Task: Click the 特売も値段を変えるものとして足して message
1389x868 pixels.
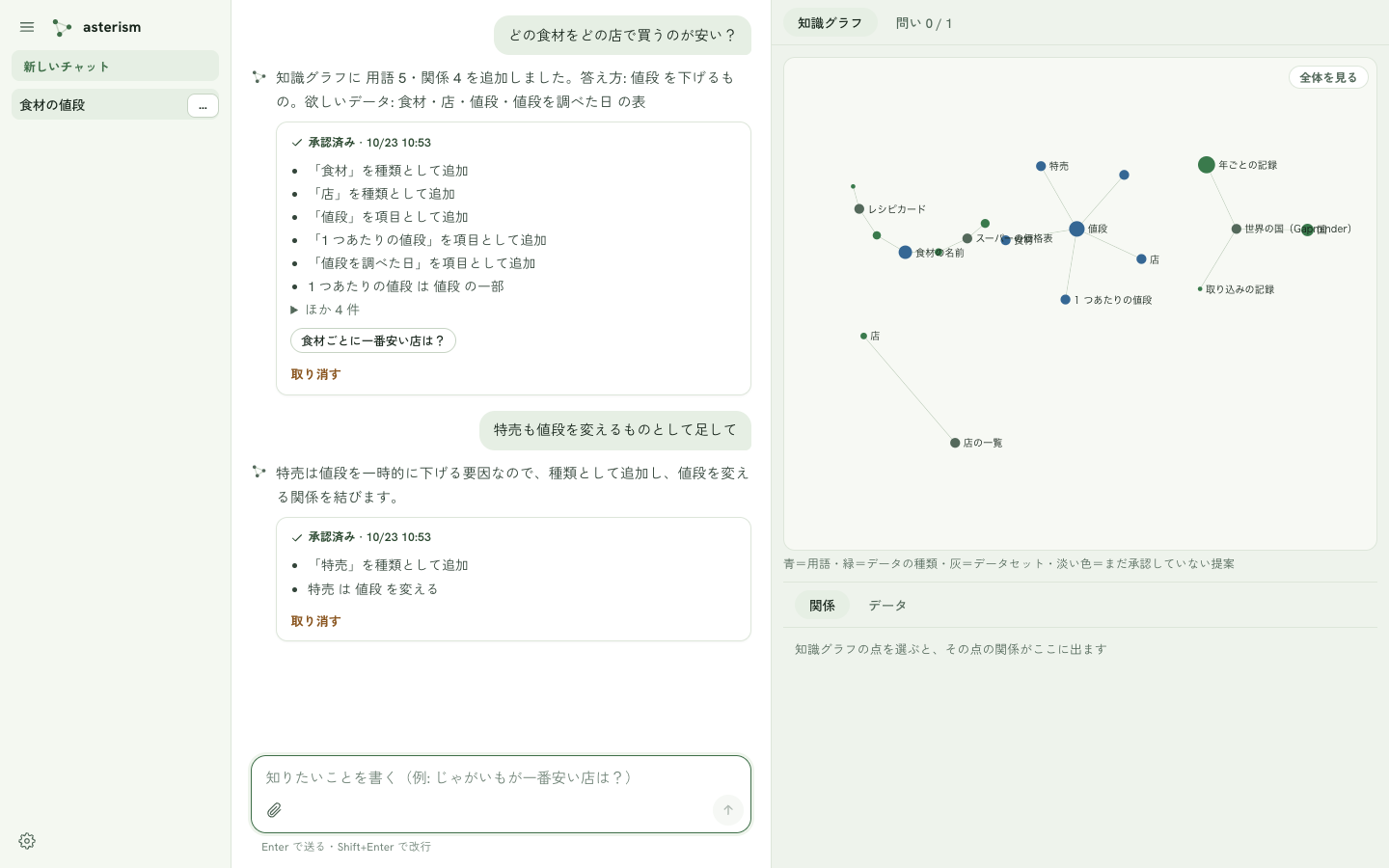Action: pos(615,430)
